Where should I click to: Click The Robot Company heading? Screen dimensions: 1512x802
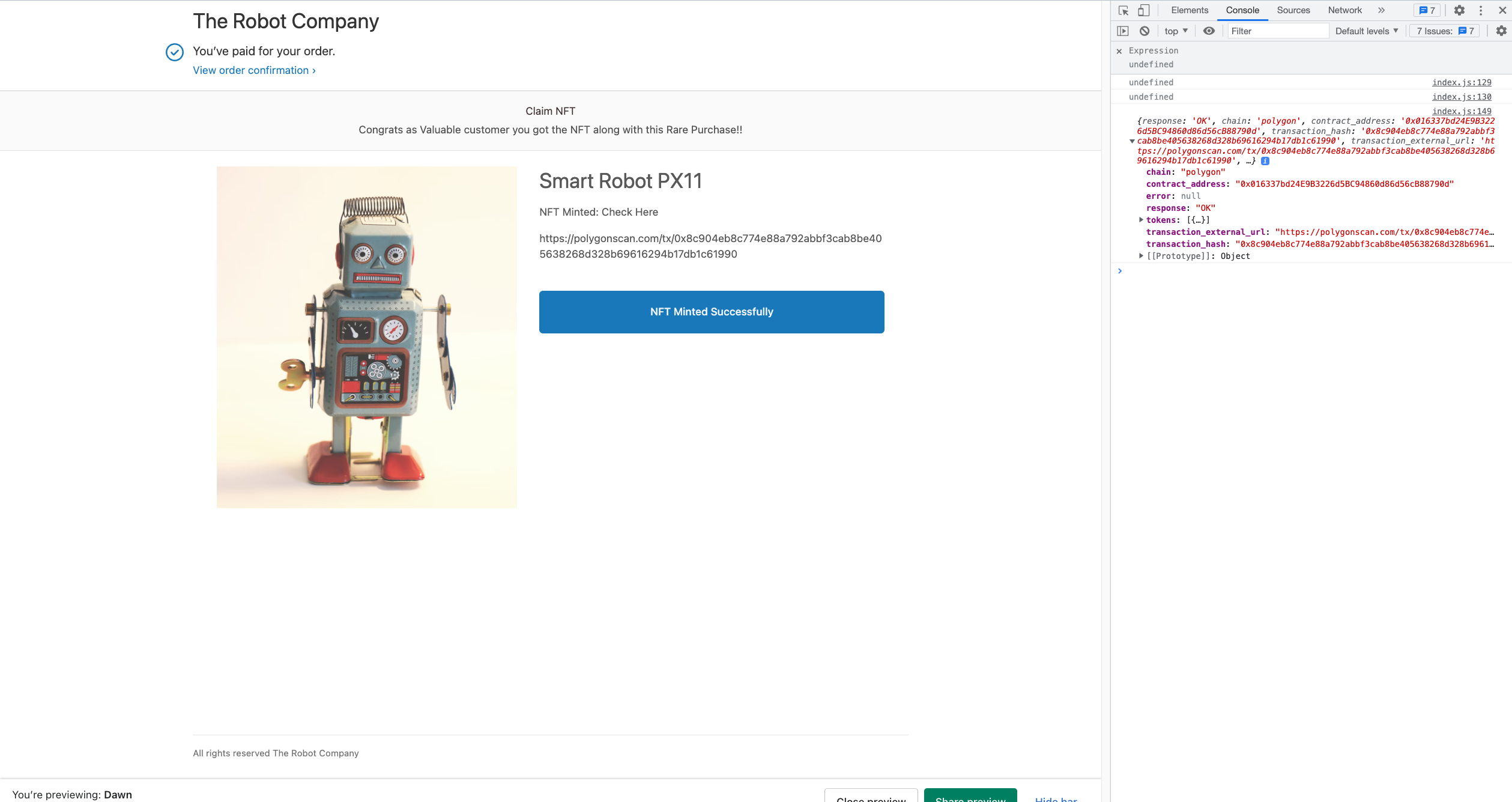(286, 21)
